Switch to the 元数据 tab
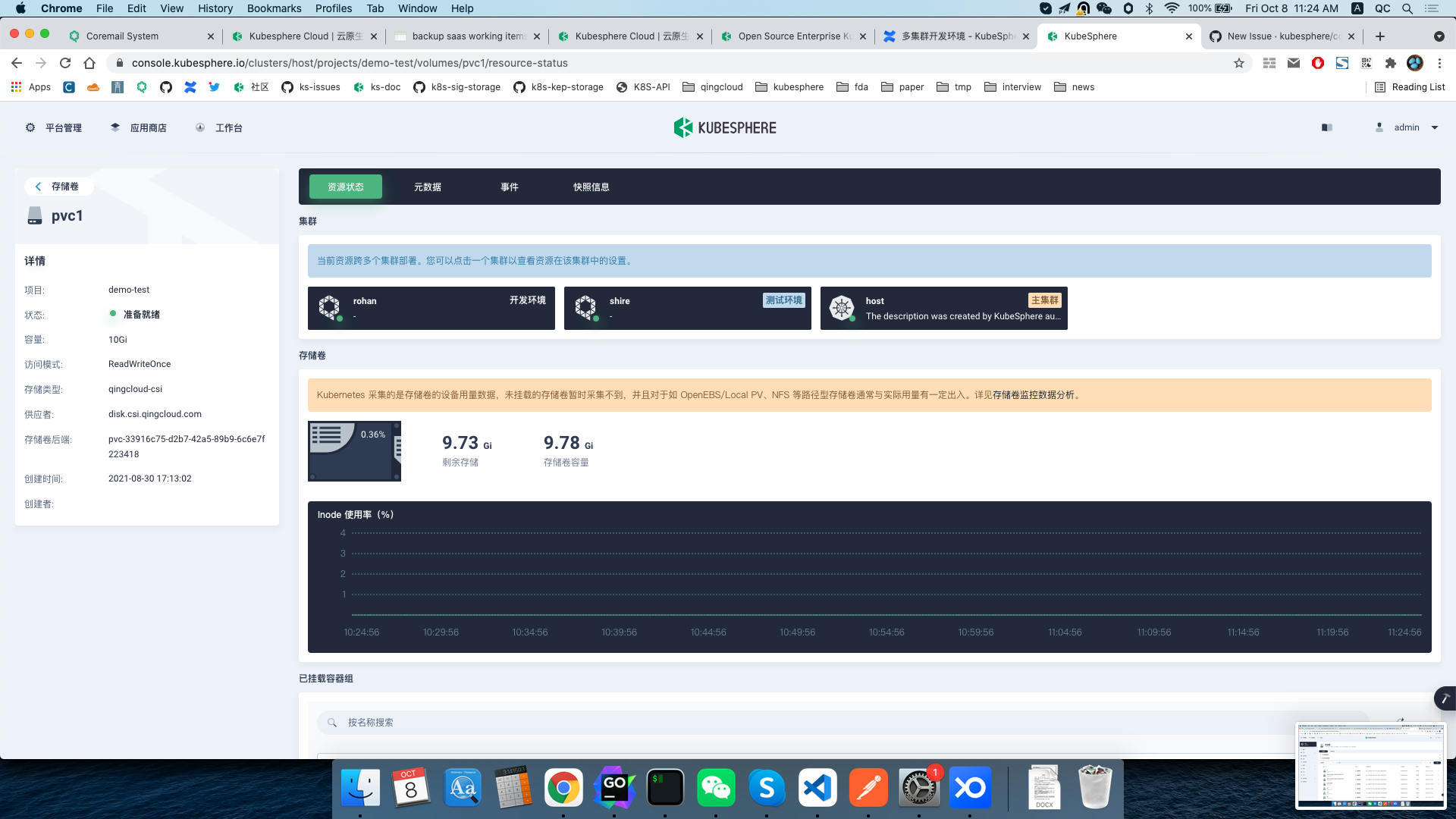Screen dimensions: 1456x819 click(428, 187)
